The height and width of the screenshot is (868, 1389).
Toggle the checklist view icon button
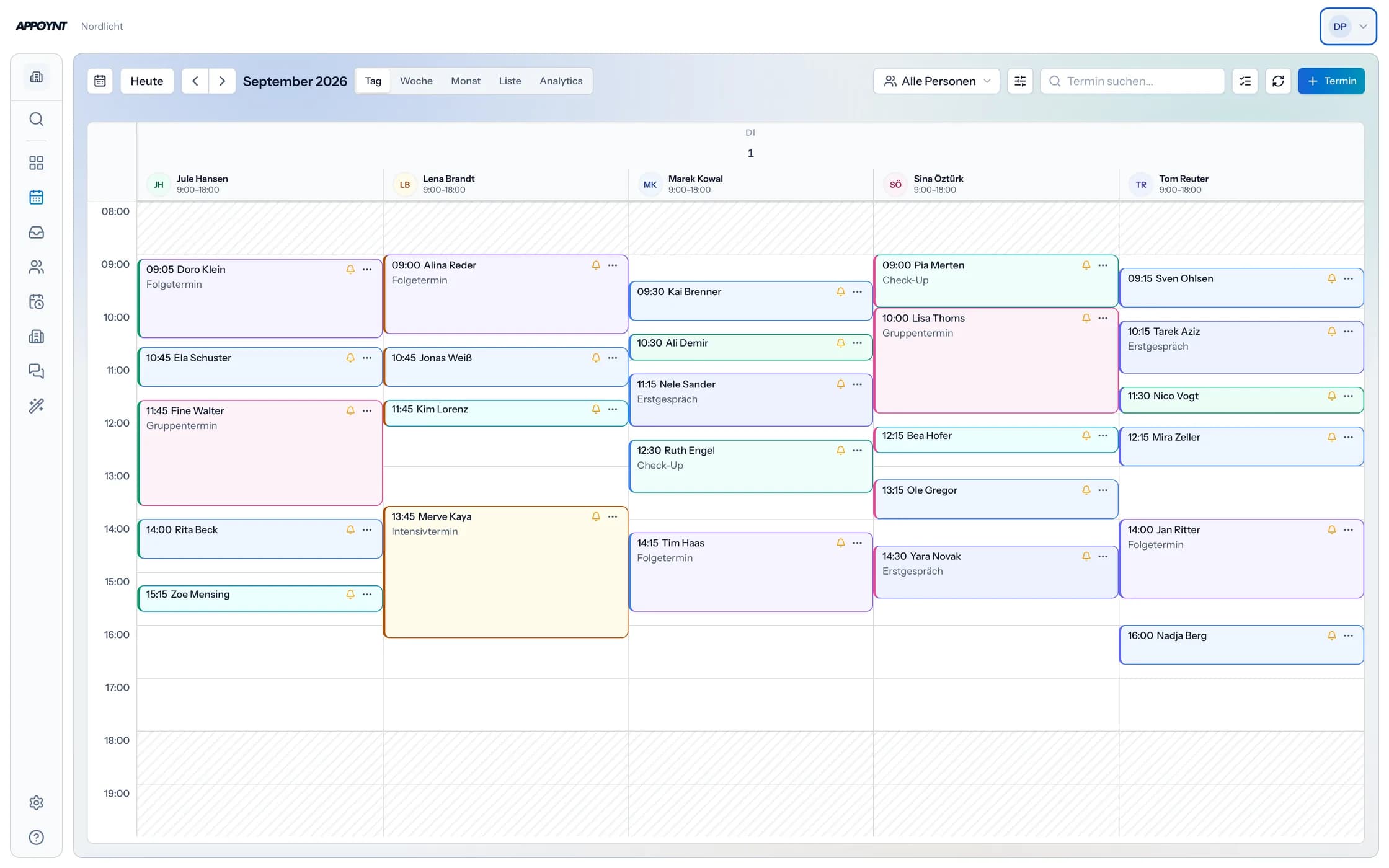(1245, 81)
